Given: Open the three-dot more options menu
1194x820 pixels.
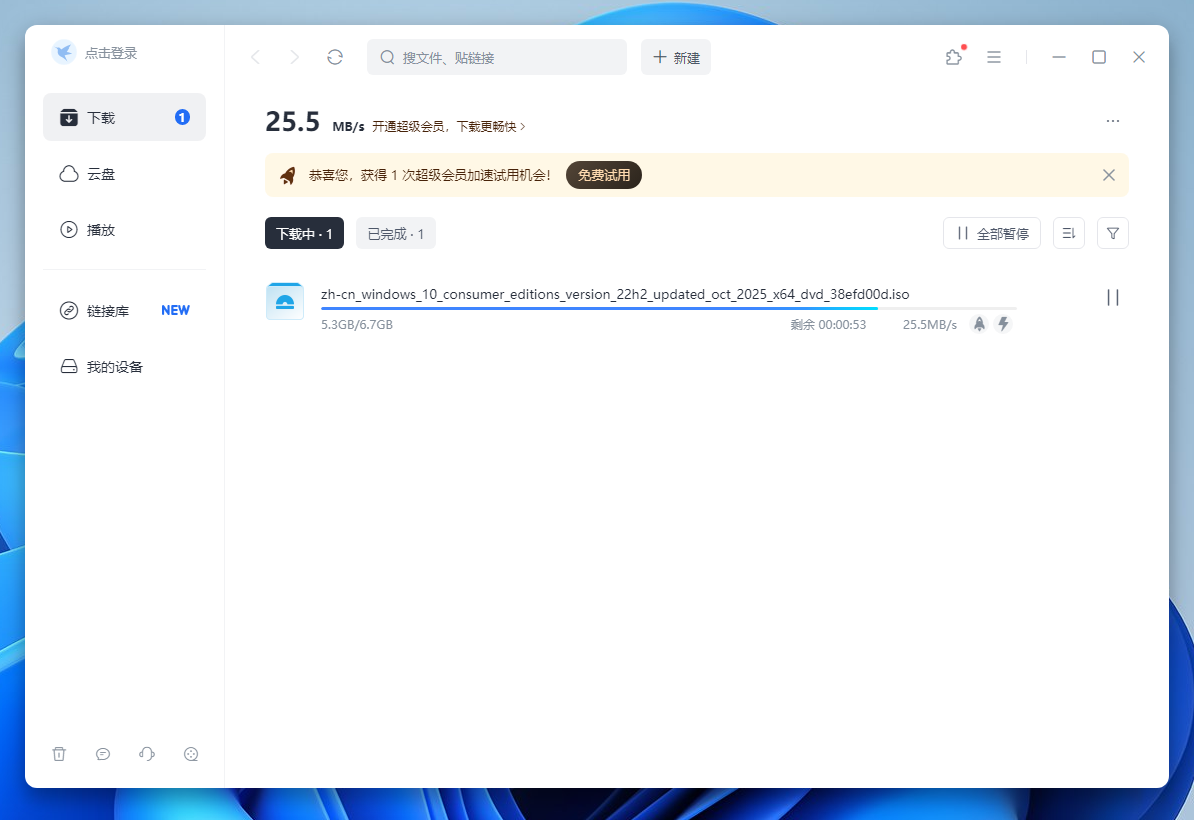Looking at the screenshot, I should pos(1113,121).
